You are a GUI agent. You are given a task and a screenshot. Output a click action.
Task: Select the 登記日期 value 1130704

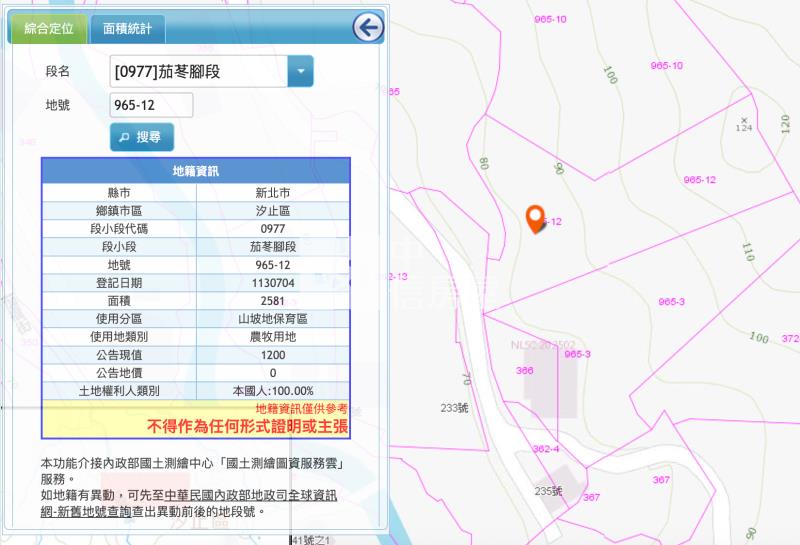click(273, 282)
